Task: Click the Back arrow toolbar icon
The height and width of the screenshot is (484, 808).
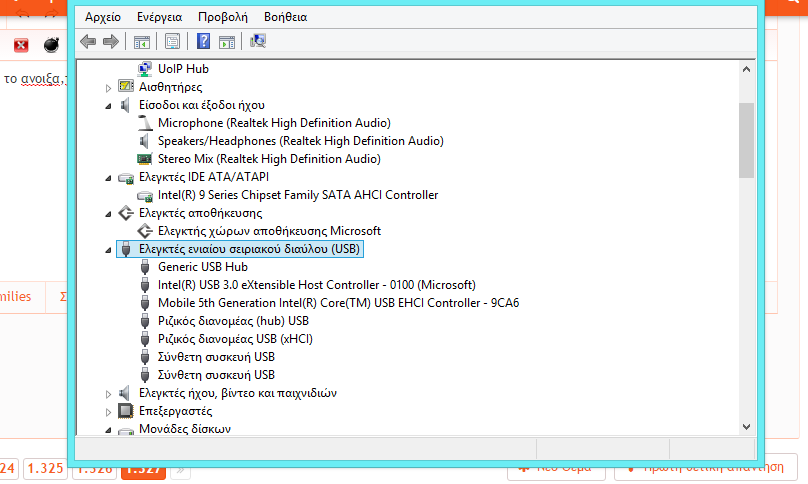Action: tap(88, 42)
